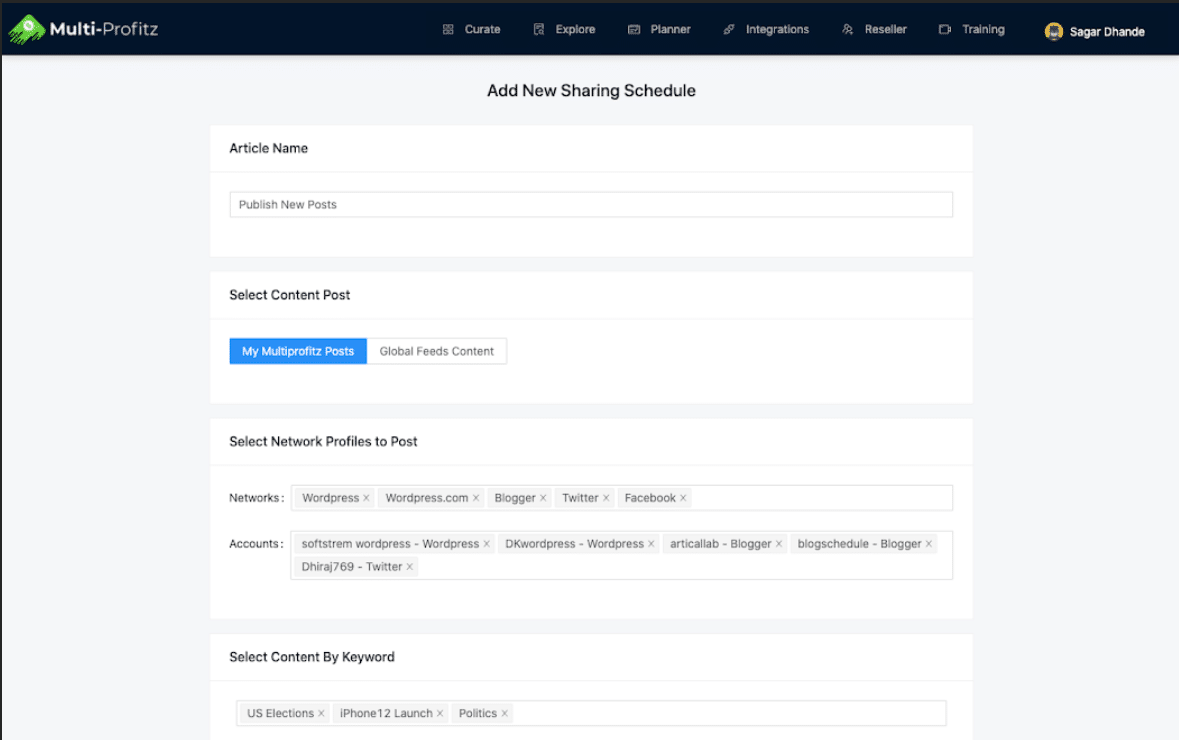Click the Explore search-document icon

tap(538, 29)
